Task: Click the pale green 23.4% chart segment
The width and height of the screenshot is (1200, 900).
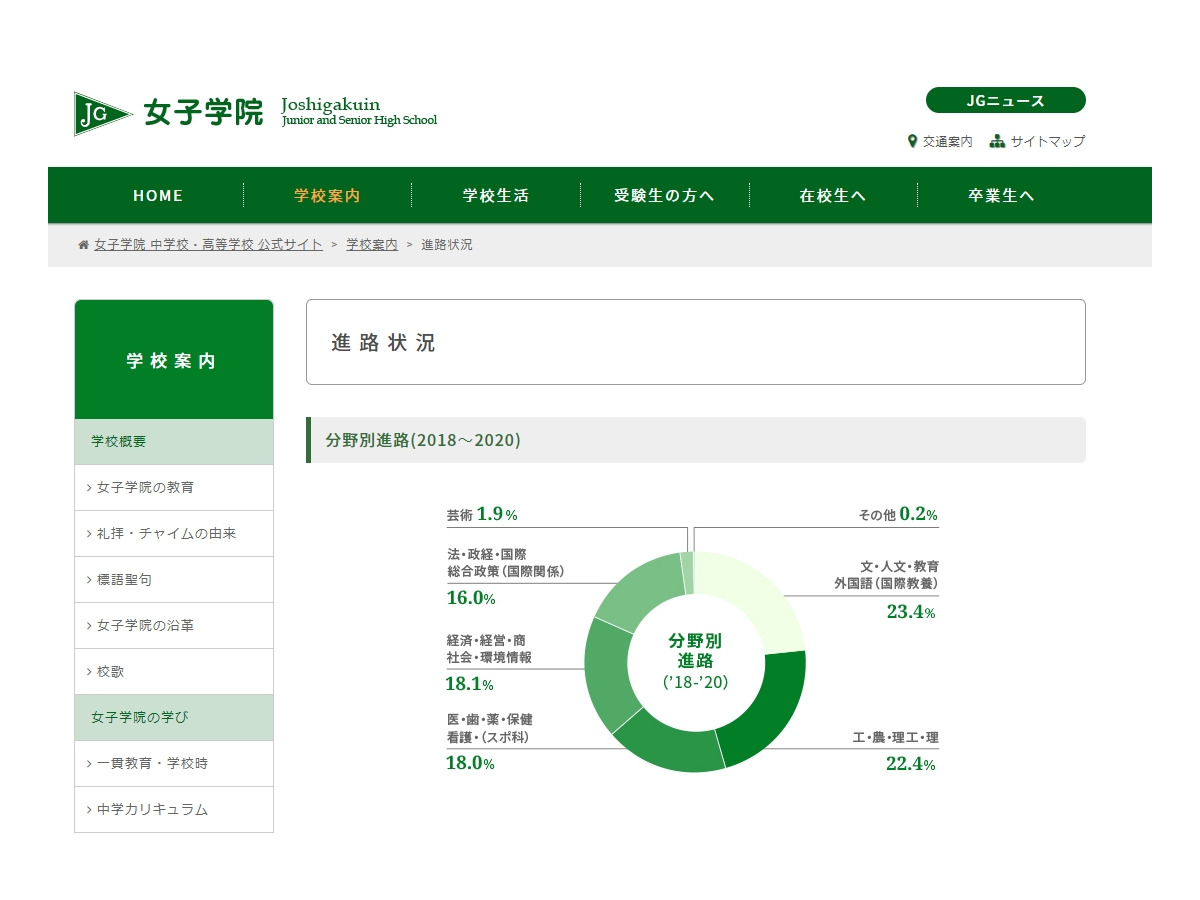Action: click(755, 596)
